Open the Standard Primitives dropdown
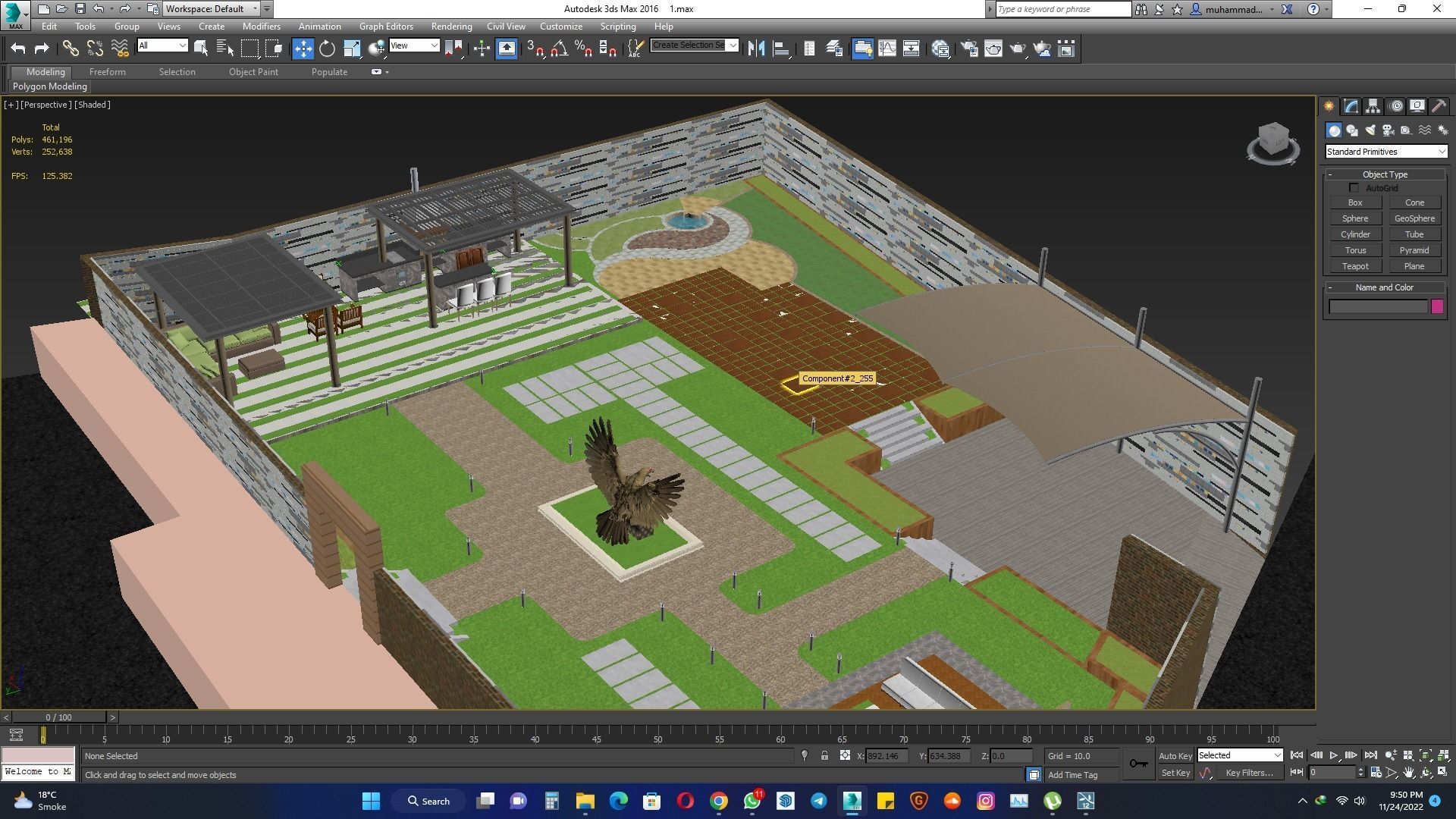Image resolution: width=1456 pixels, height=819 pixels. 1385,151
